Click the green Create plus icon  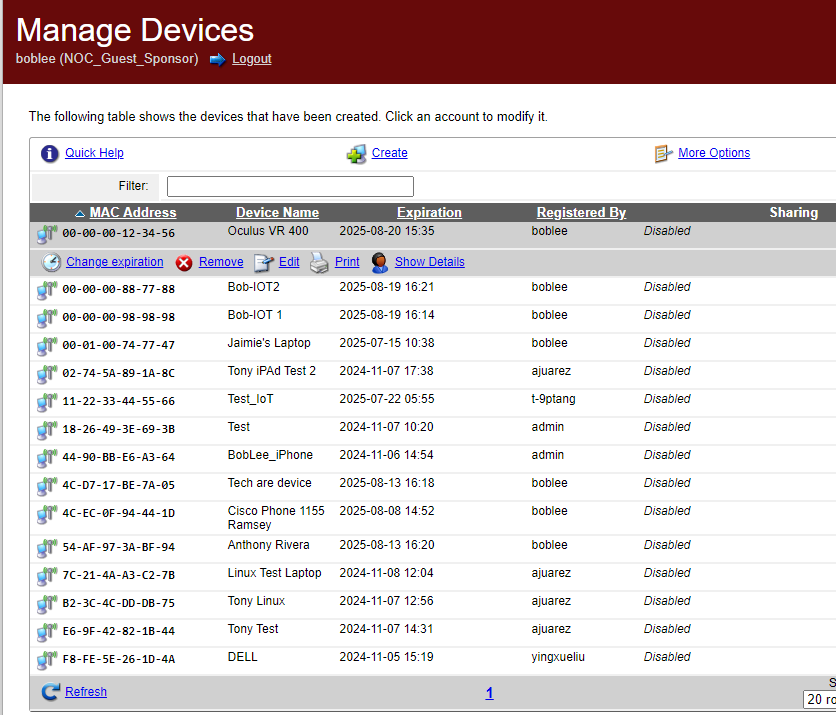tap(356, 154)
